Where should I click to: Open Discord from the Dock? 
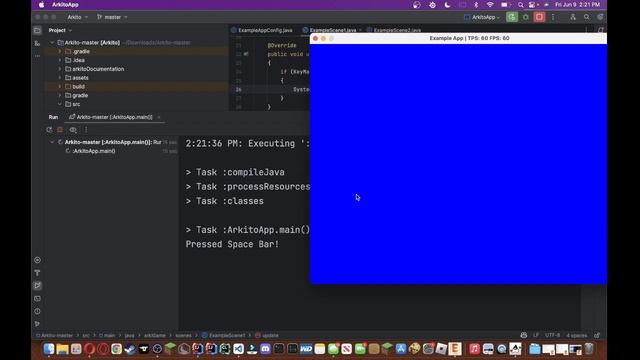pos(265,349)
